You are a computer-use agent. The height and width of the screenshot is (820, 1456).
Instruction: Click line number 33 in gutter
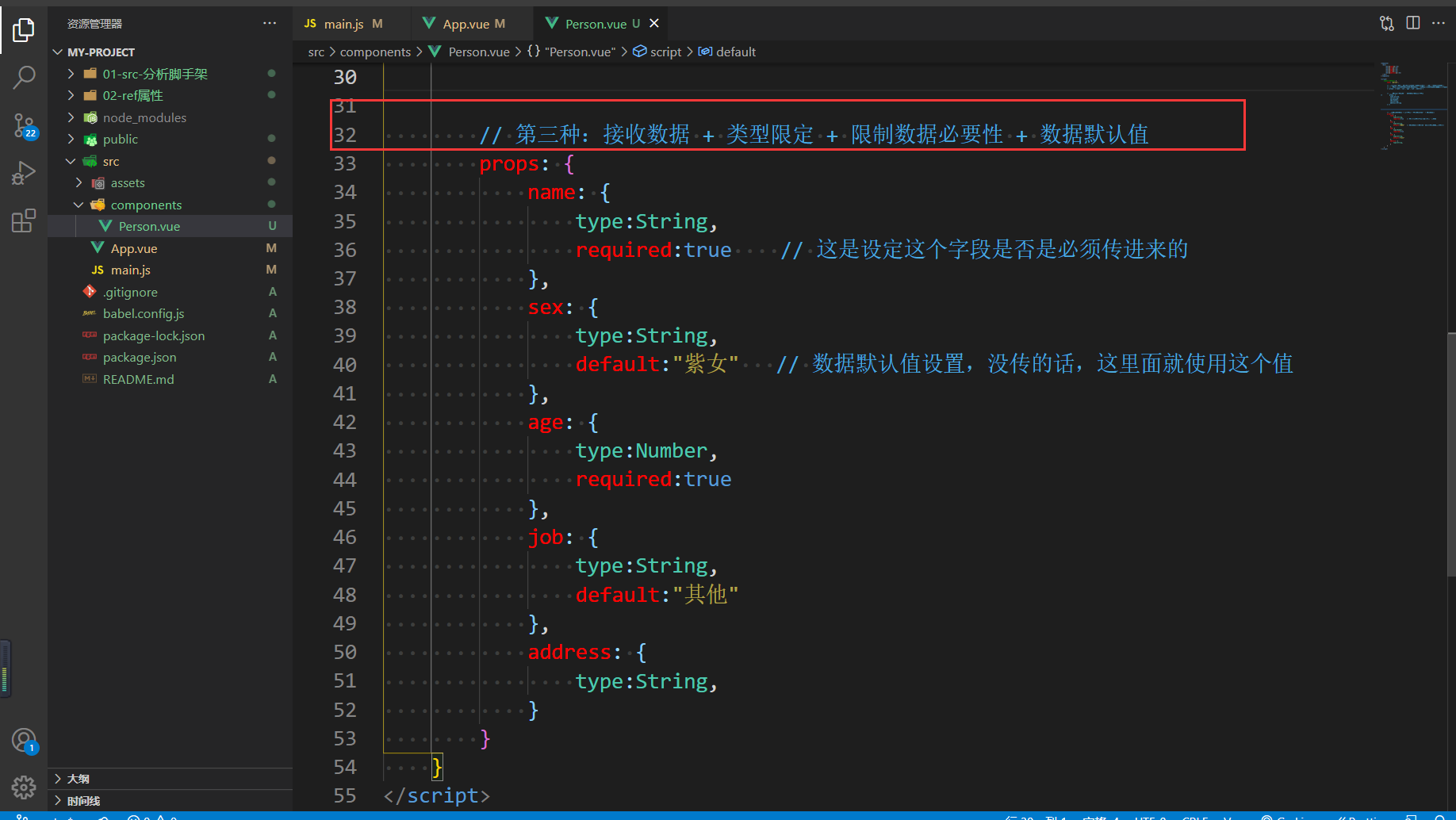pos(345,164)
